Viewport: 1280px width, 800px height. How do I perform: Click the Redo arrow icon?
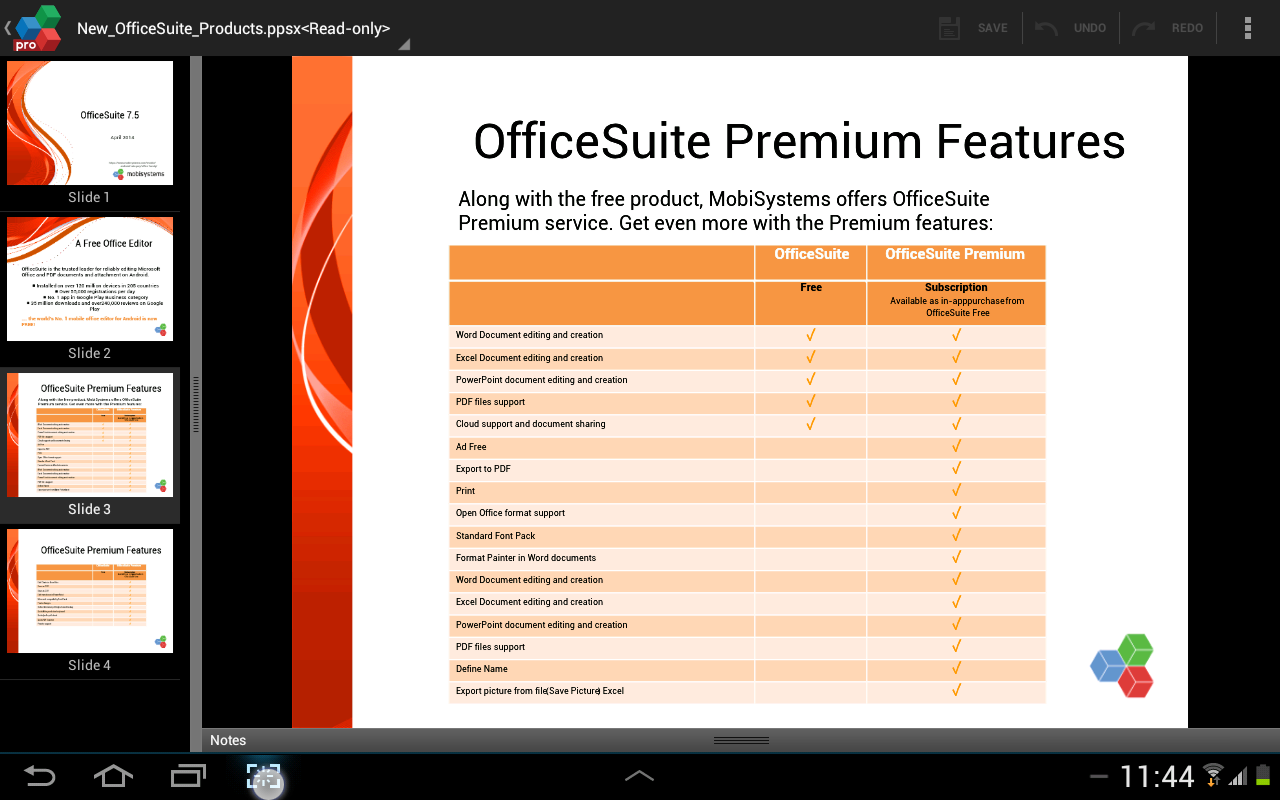1144,28
